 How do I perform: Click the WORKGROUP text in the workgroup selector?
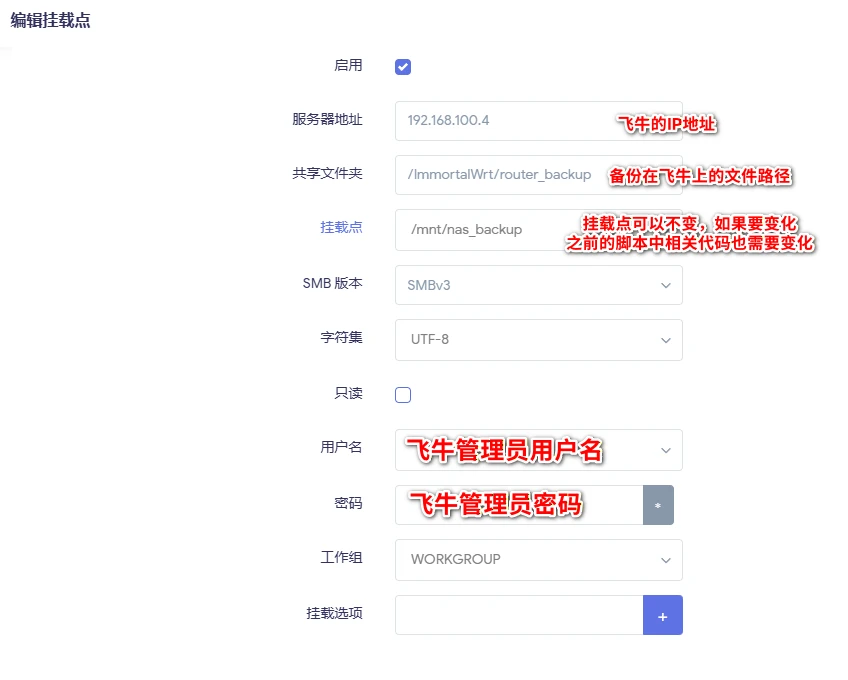tap(455, 560)
